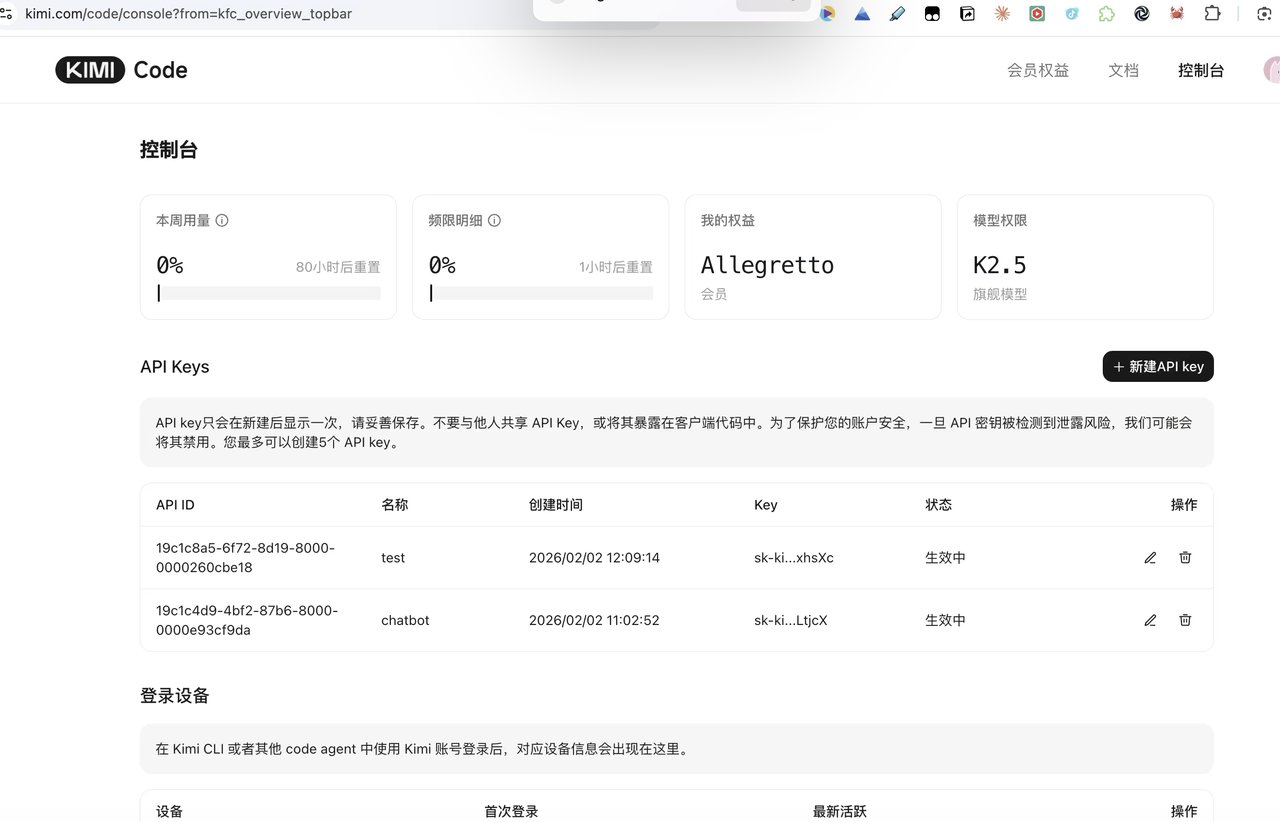Open the green puzzle piece extension
This screenshot has width=1280, height=822.
[1107, 14]
